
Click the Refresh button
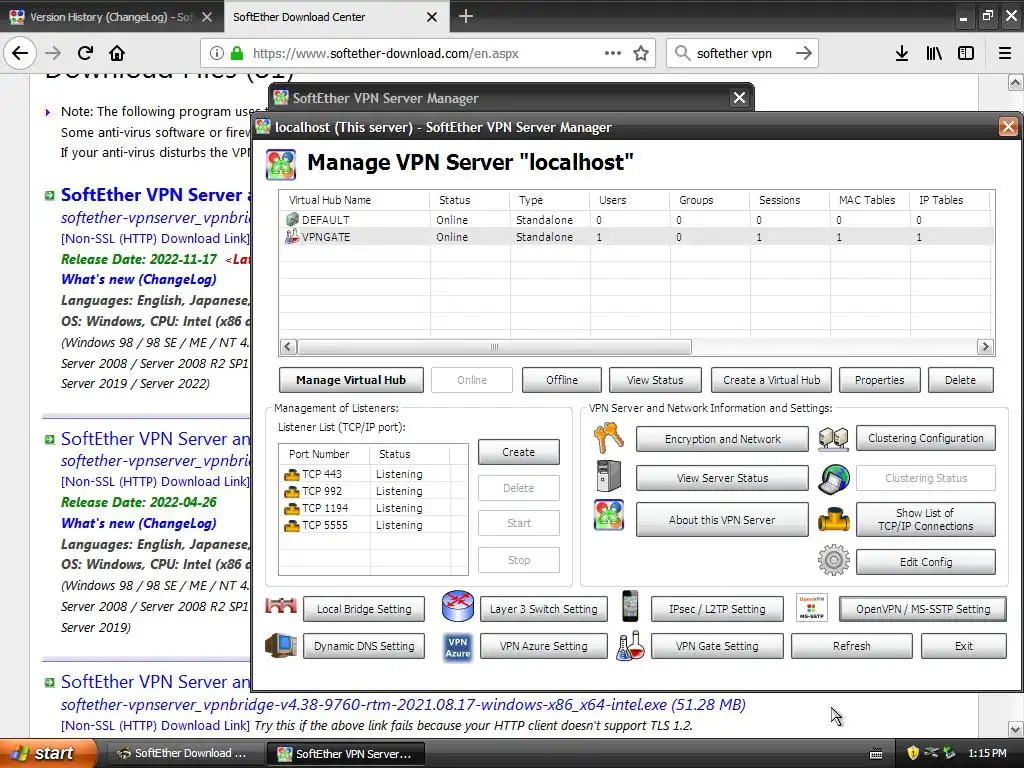coord(852,646)
